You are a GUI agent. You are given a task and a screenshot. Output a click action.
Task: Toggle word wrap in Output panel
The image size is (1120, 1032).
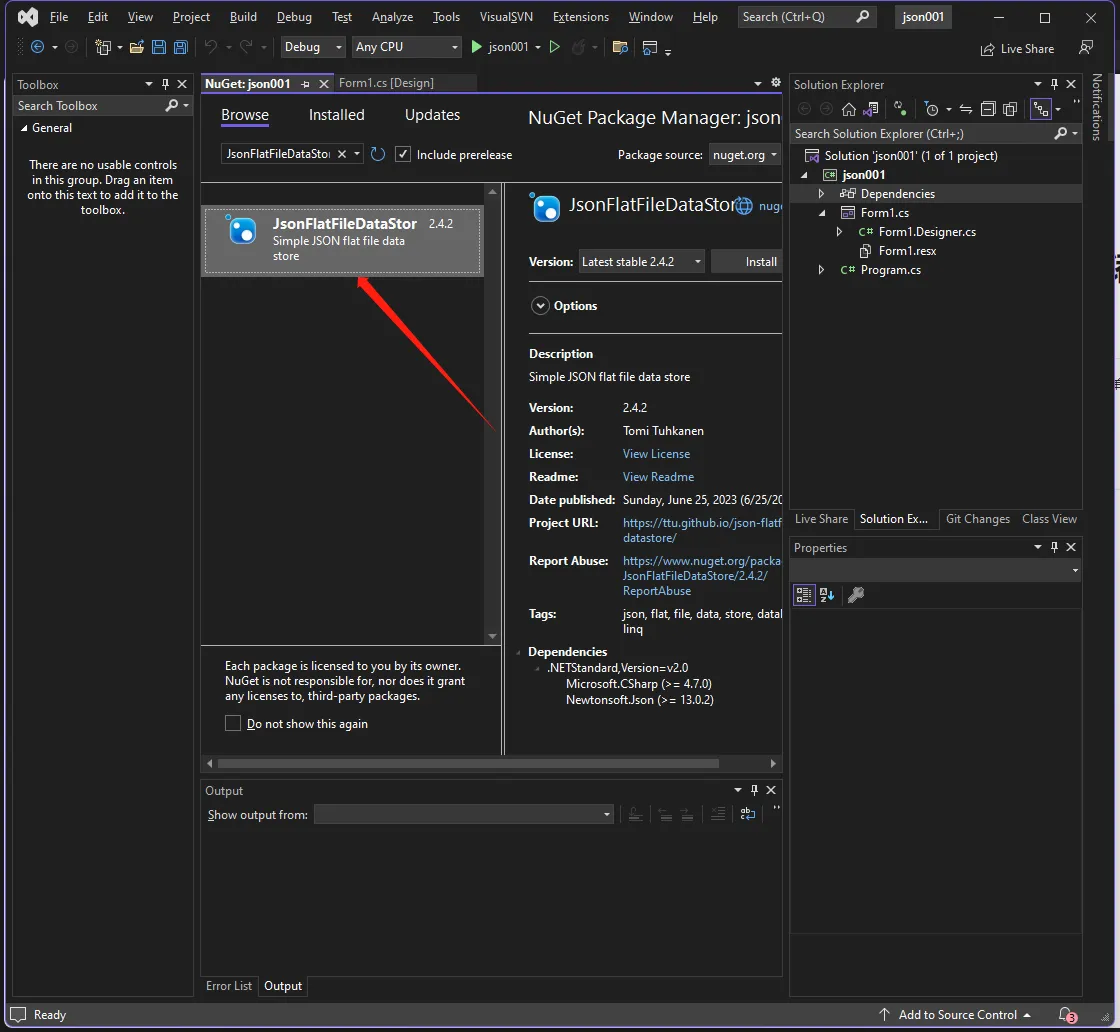(748, 813)
